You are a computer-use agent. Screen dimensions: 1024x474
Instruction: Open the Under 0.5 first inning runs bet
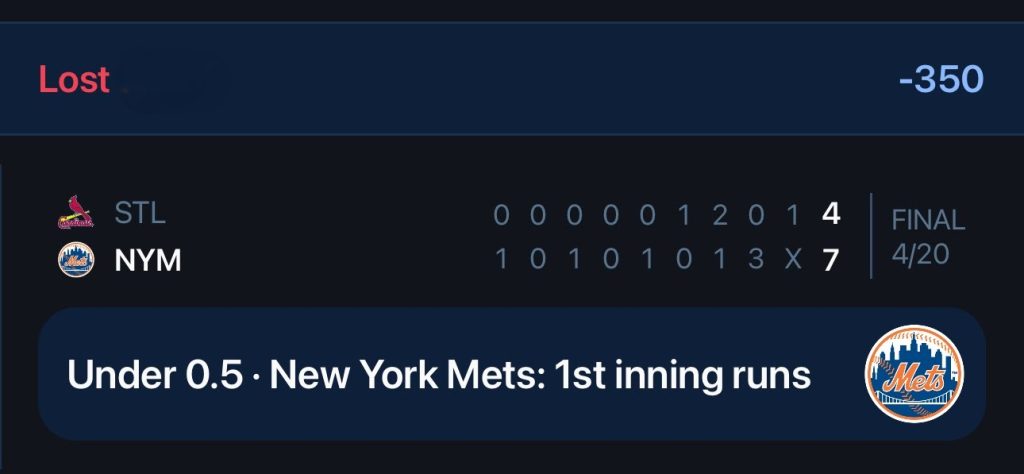click(511, 374)
